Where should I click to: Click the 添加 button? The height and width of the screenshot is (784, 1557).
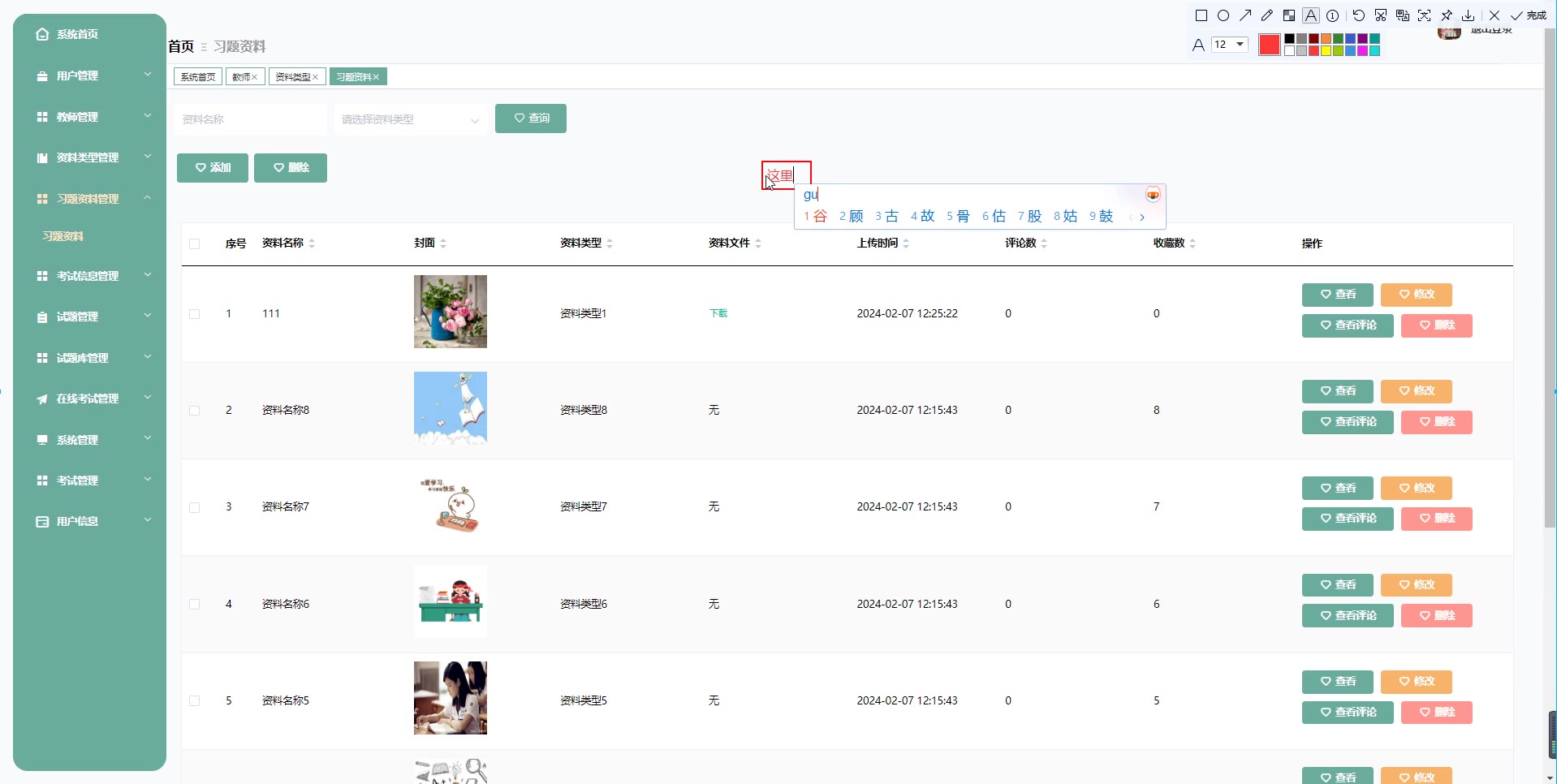pos(213,168)
